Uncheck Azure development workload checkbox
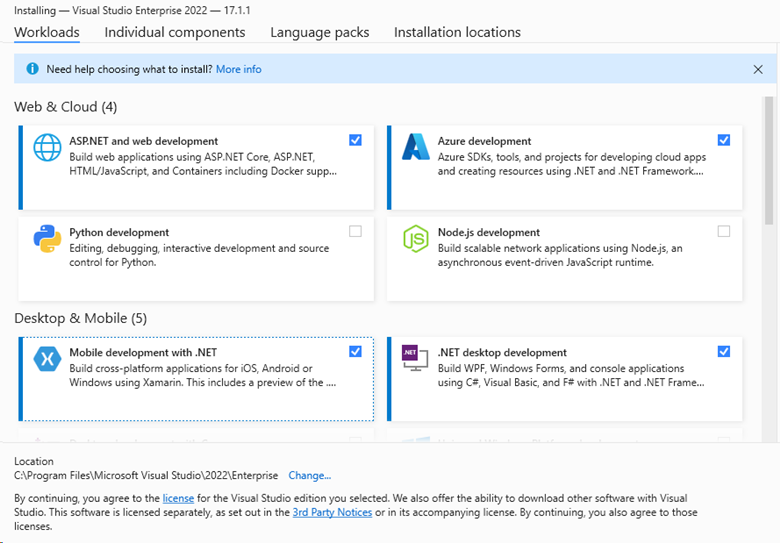 [x=724, y=140]
